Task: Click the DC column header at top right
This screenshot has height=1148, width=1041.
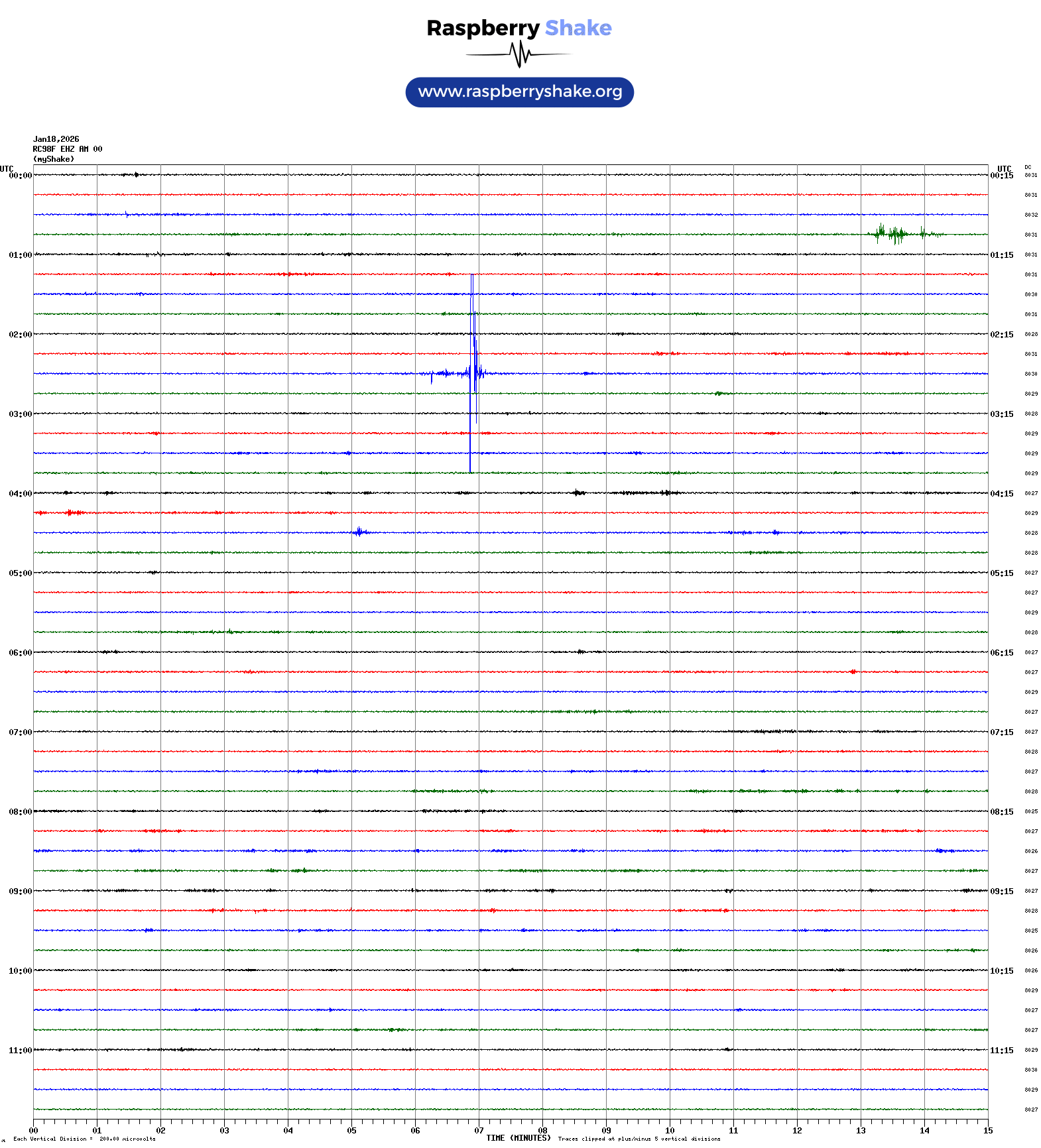Action: click(1028, 168)
